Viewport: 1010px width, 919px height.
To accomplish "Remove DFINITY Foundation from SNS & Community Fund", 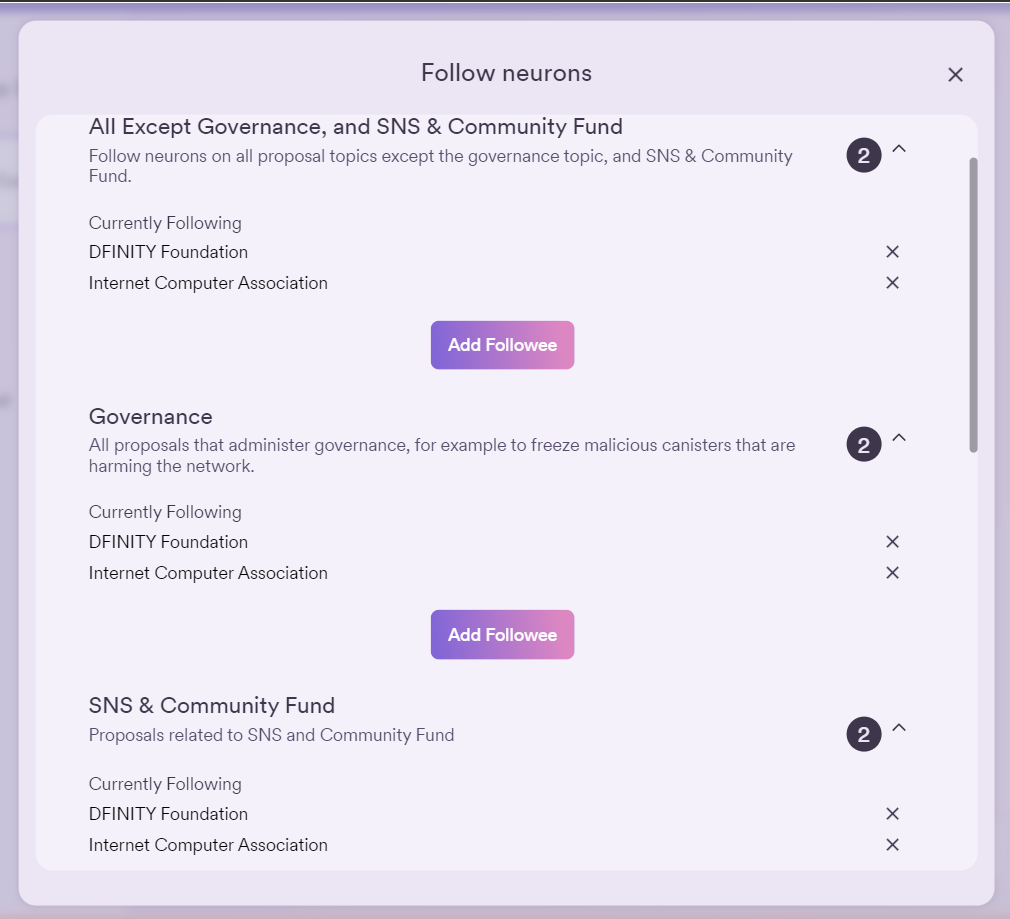I will 893,814.
